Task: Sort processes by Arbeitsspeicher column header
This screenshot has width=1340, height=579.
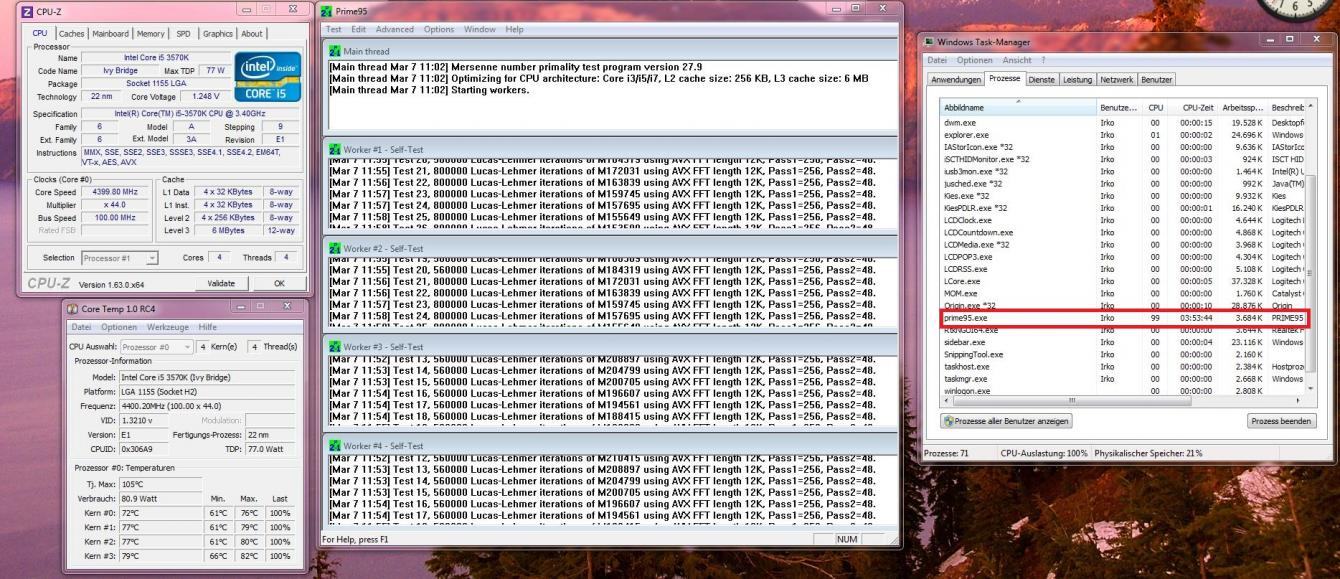Action: pos(1242,107)
